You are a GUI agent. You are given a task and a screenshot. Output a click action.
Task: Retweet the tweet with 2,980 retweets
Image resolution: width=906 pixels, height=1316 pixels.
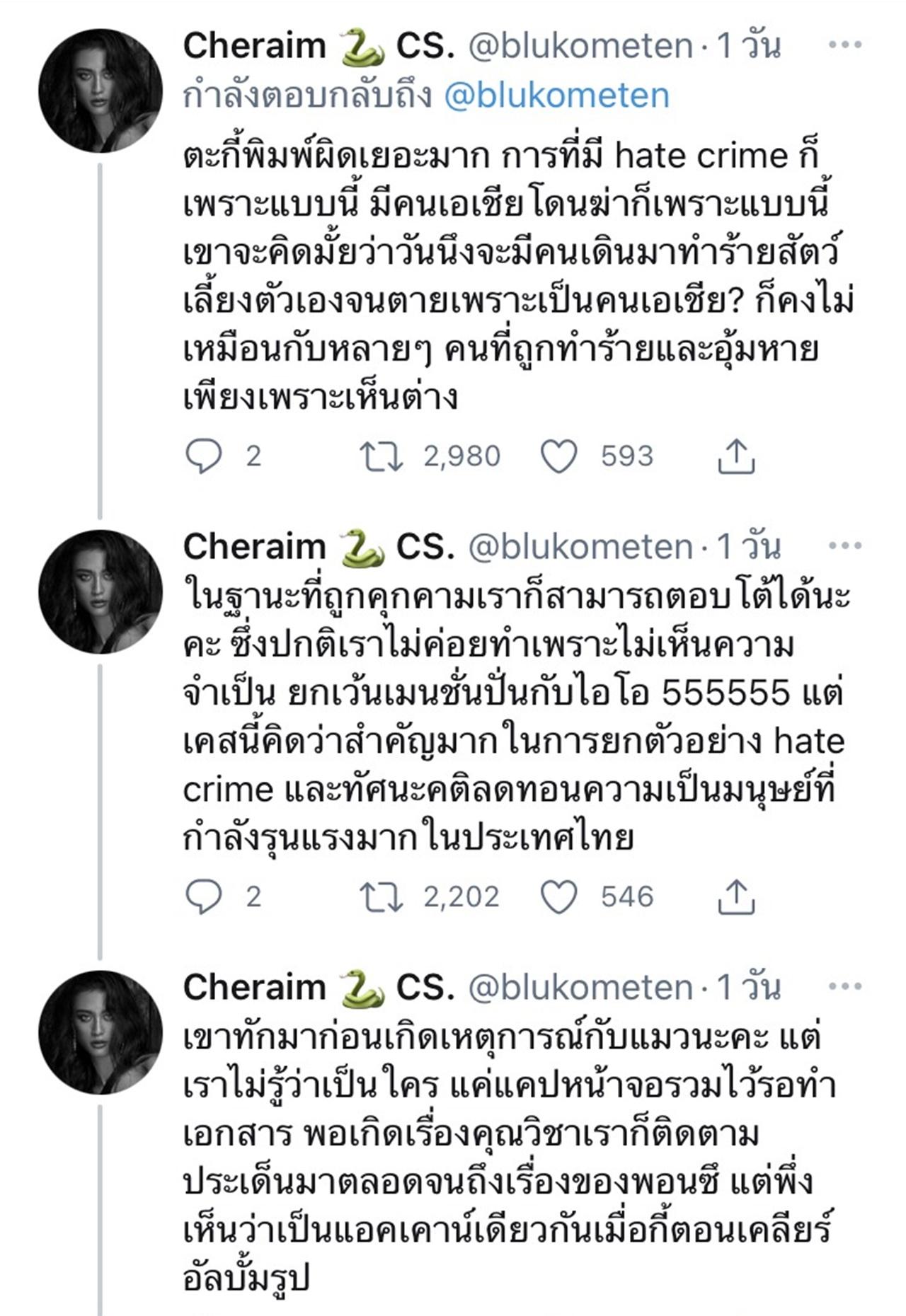point(382,456)
